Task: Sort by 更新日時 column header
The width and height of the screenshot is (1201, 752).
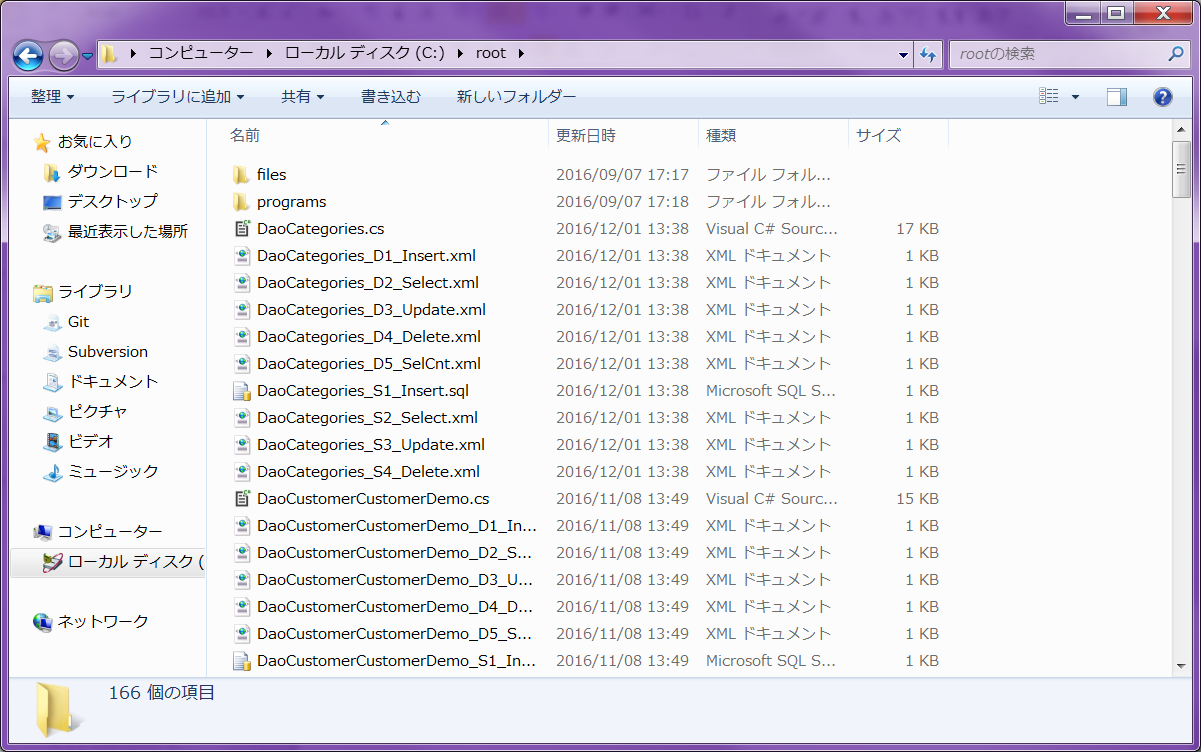Action: pos(586,135)
